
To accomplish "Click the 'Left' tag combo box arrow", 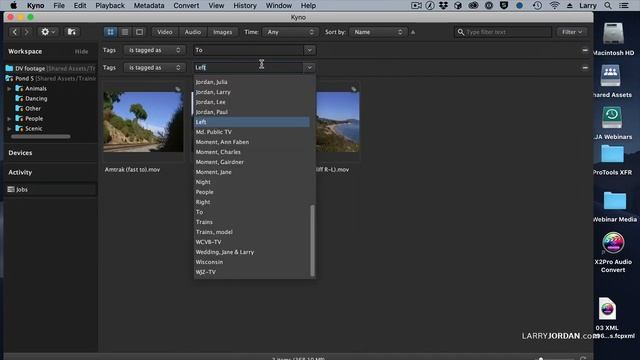I will 309,67.
